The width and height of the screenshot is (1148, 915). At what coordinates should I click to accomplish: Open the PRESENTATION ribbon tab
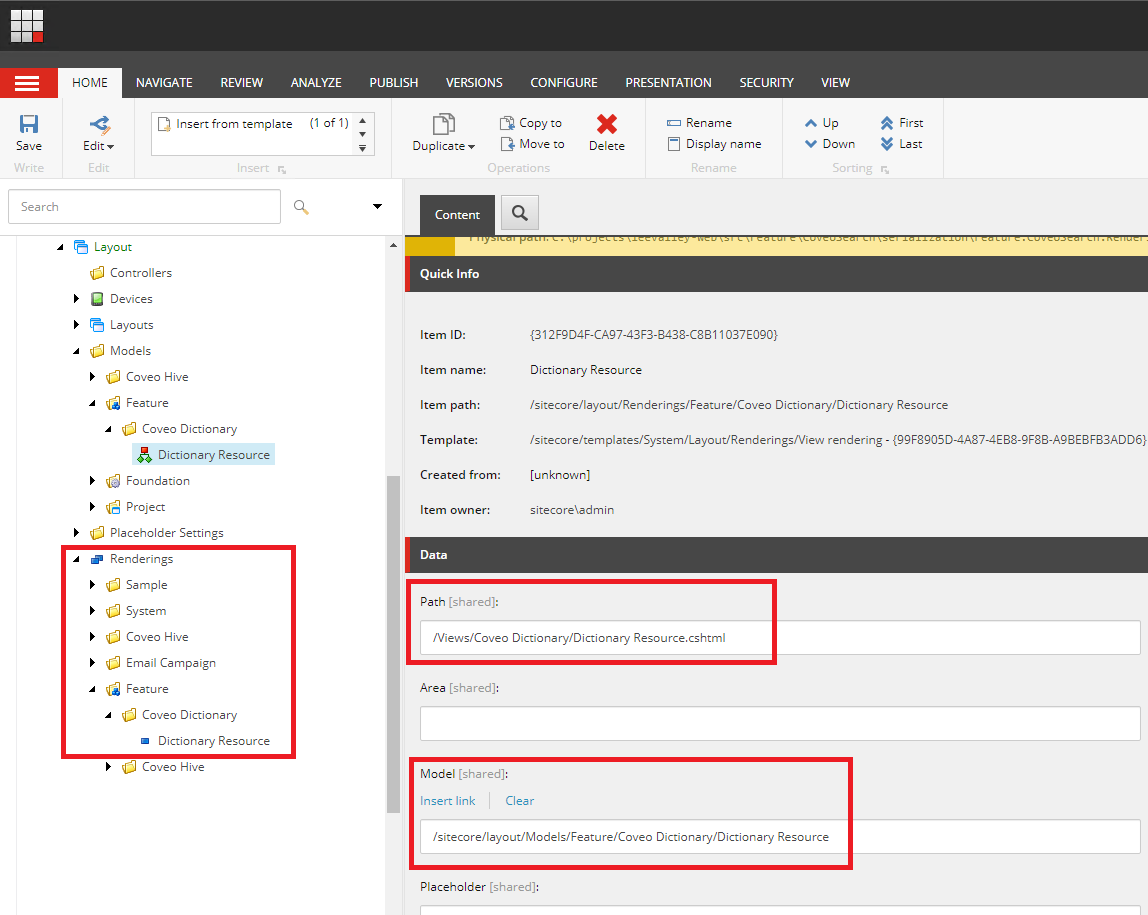668,83
